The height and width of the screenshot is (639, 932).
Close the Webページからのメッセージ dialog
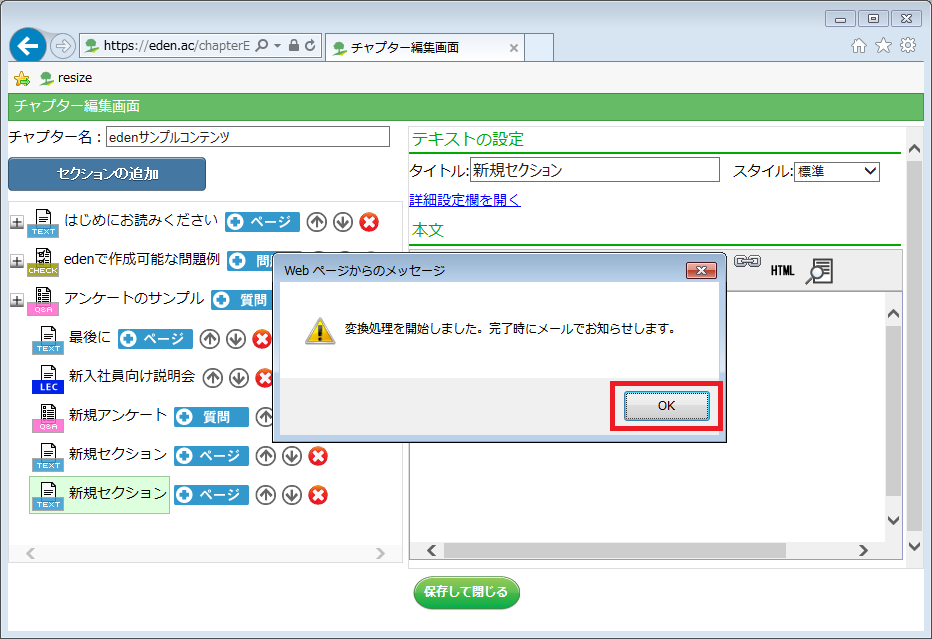click(701, 270)
